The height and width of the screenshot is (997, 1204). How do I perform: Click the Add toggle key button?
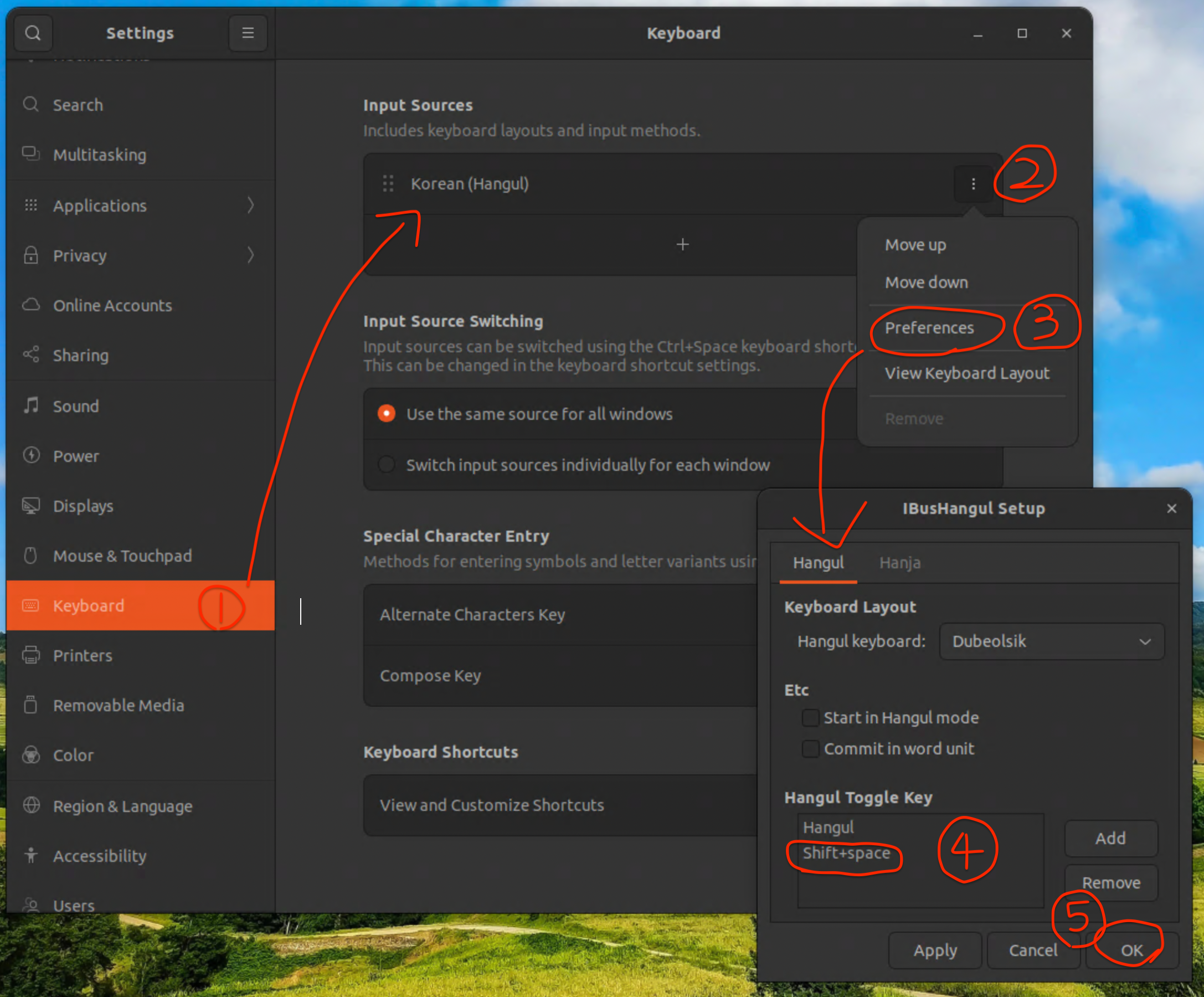point(1110,838)
